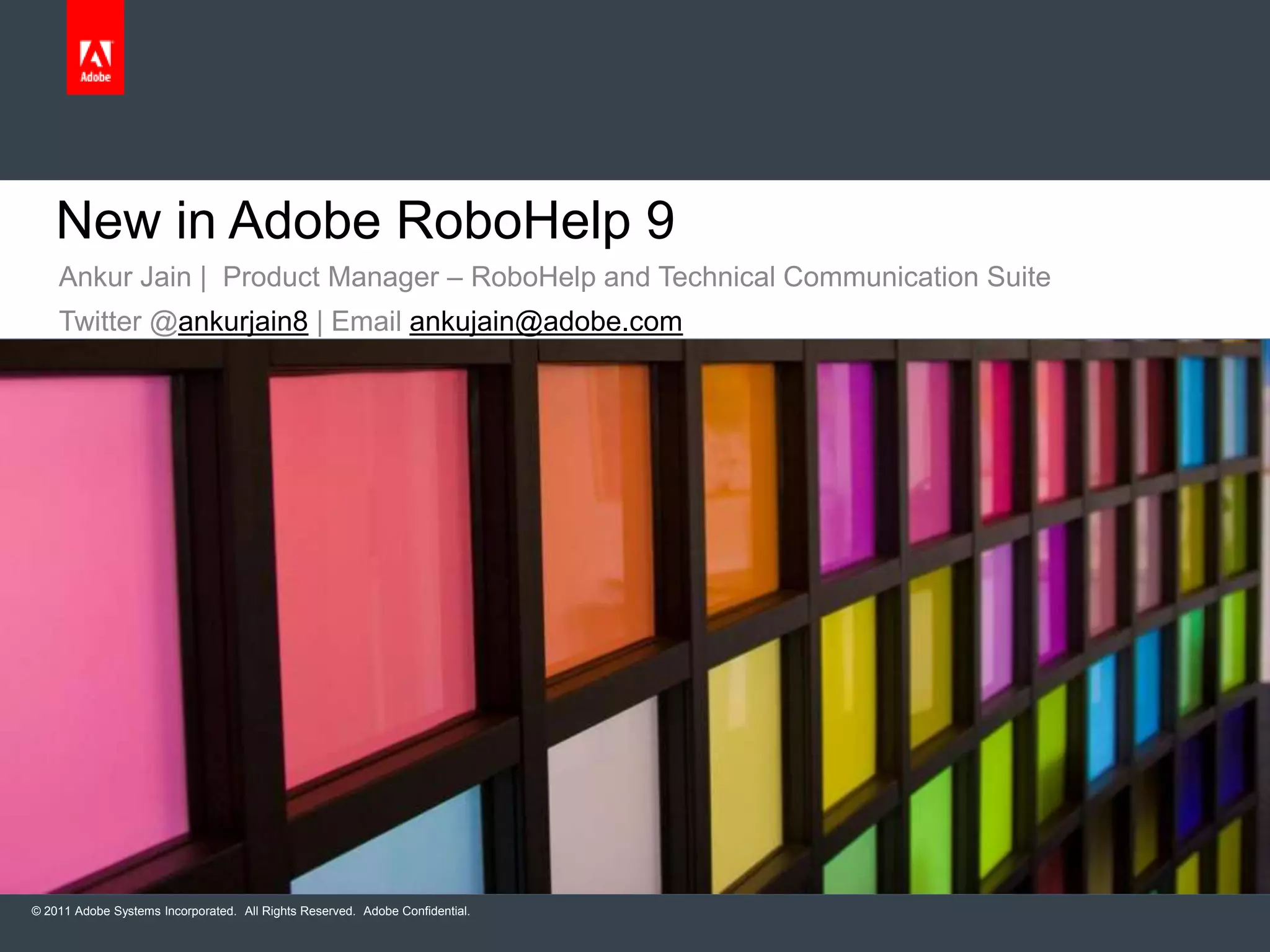Viewport: 1270px width, 952px height.
Task: Click the 'Adobe Confidential' text in footer
Action: 417,911
